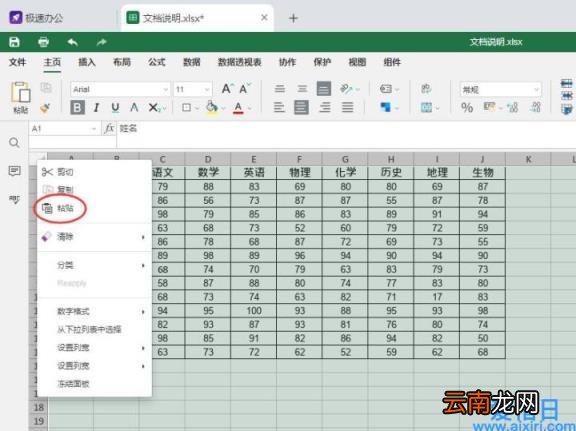Click the fx insert function icon
Viewport: 576px width, 431px height.
point(109,129)
